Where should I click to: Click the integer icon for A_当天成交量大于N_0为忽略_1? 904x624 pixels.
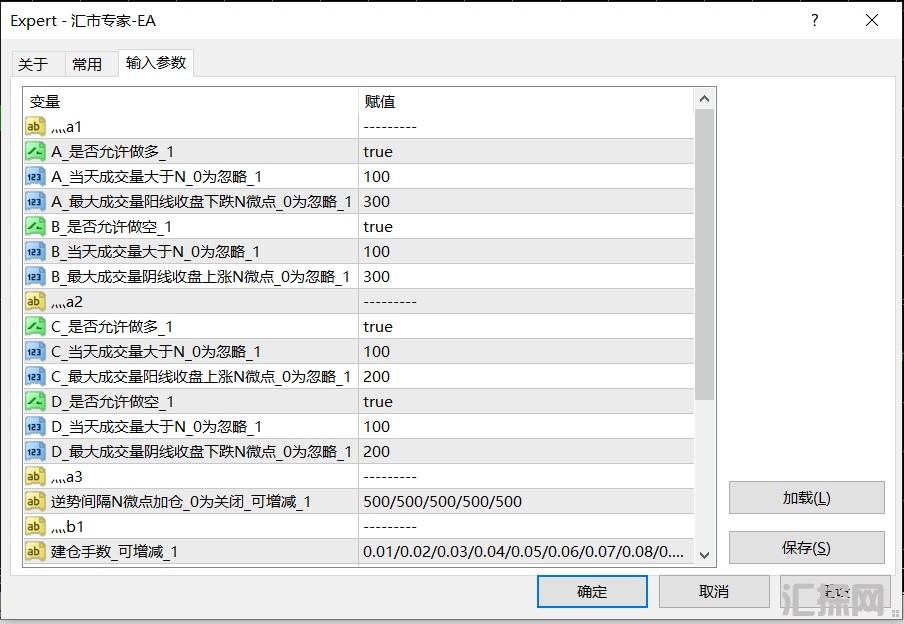point(35,177)
